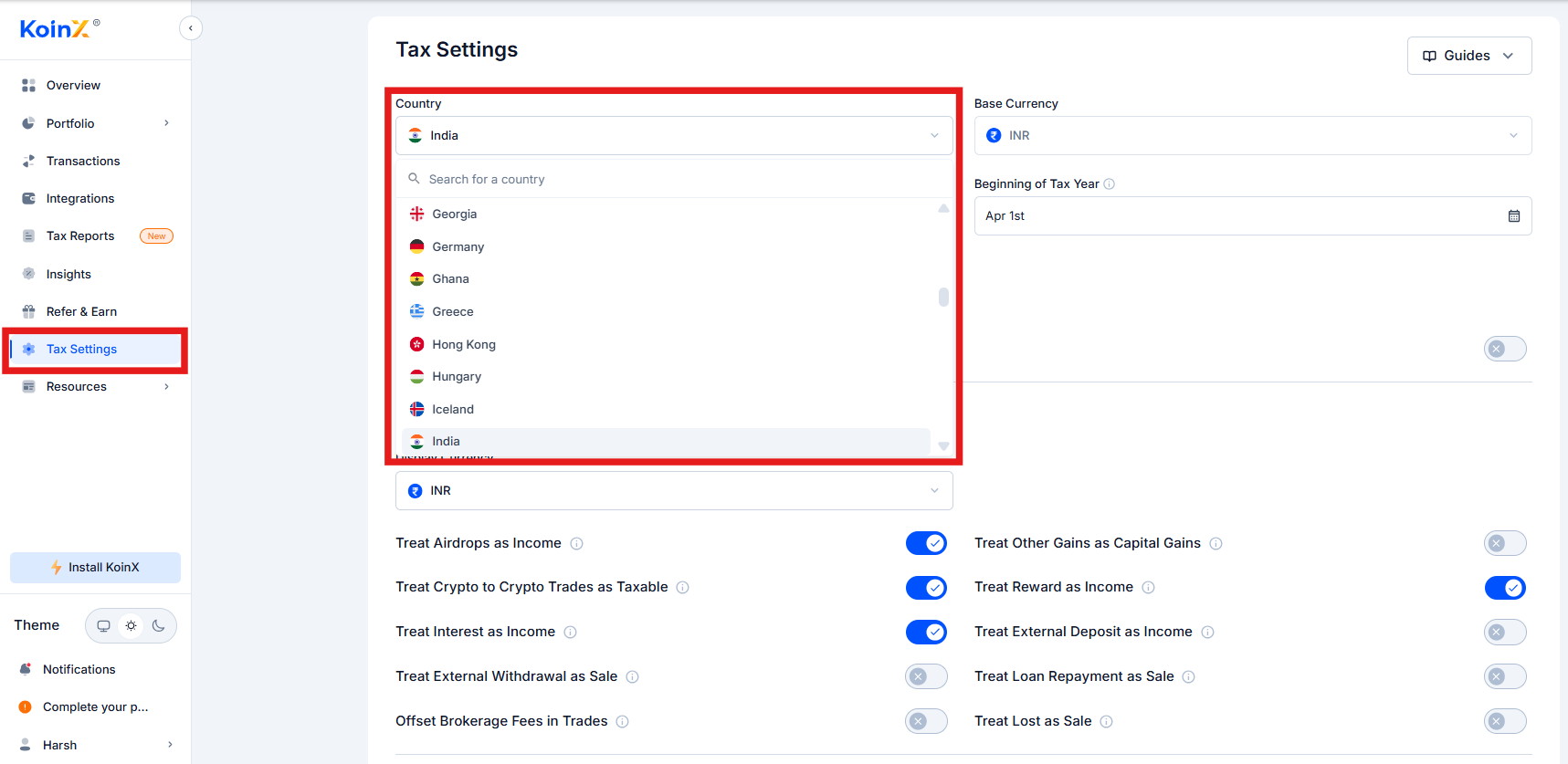Image resolution: width=1568 pixels, height=764 pixels.
Task: Disable Treat Airdrops as Income toggle
Action: click(x=926, y=543)
